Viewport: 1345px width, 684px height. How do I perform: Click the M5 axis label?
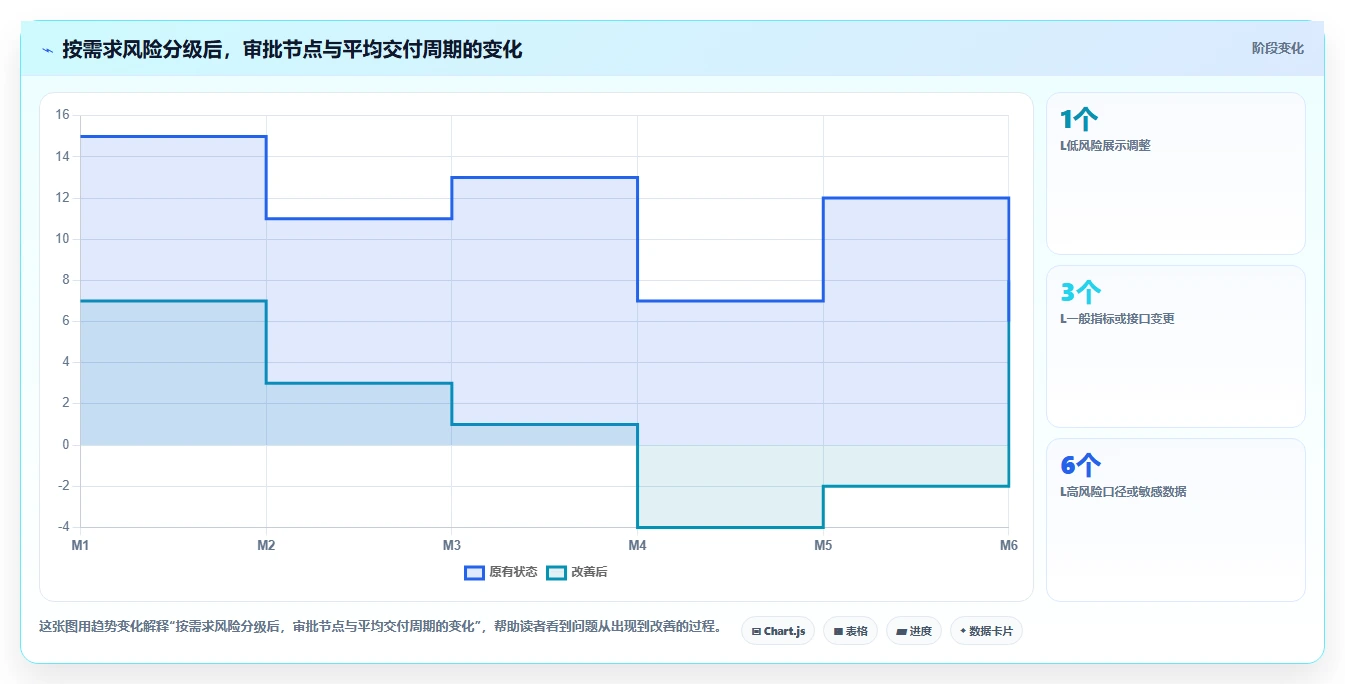(x=823, y=545)
